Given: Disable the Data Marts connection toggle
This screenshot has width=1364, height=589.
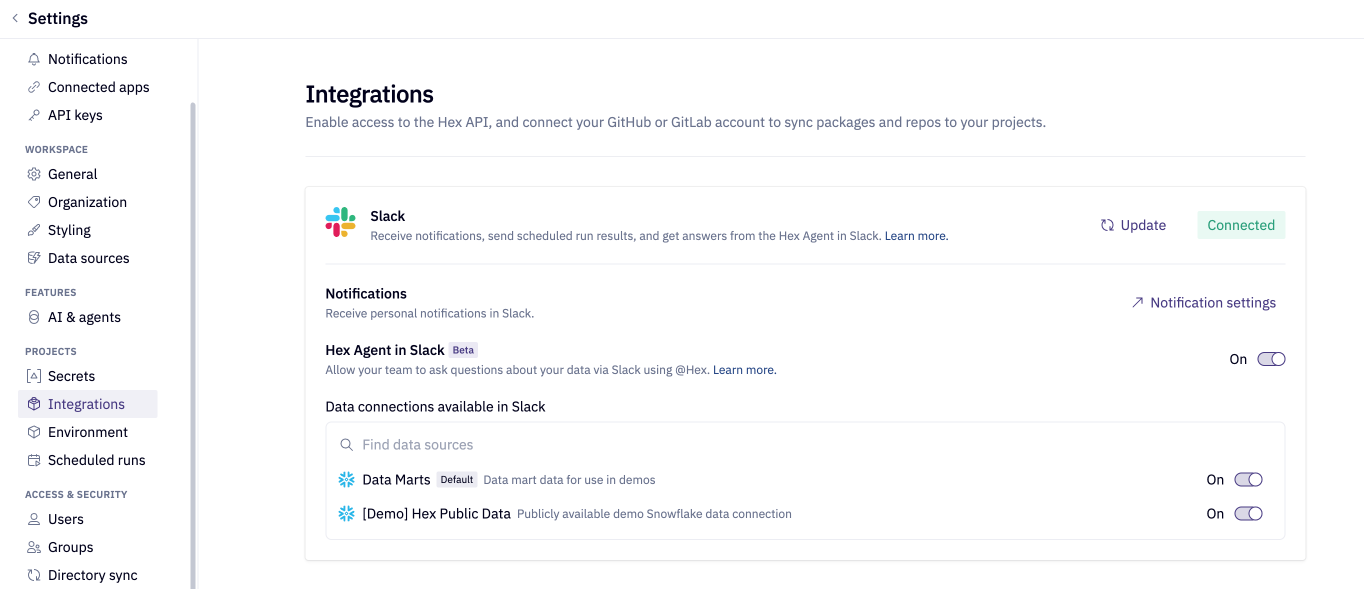Looking at the screenshot, I should (1248, 479).
